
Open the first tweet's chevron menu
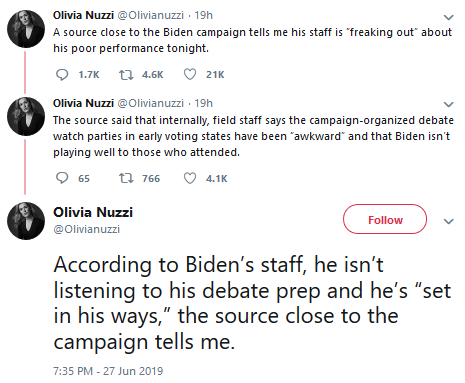pyautogui.click(x=449, y=17)
